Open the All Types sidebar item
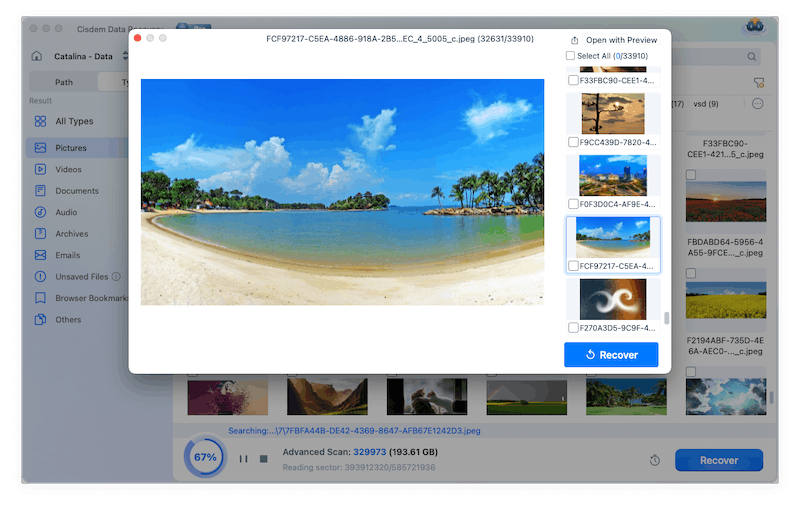 [x=74, y=121]
